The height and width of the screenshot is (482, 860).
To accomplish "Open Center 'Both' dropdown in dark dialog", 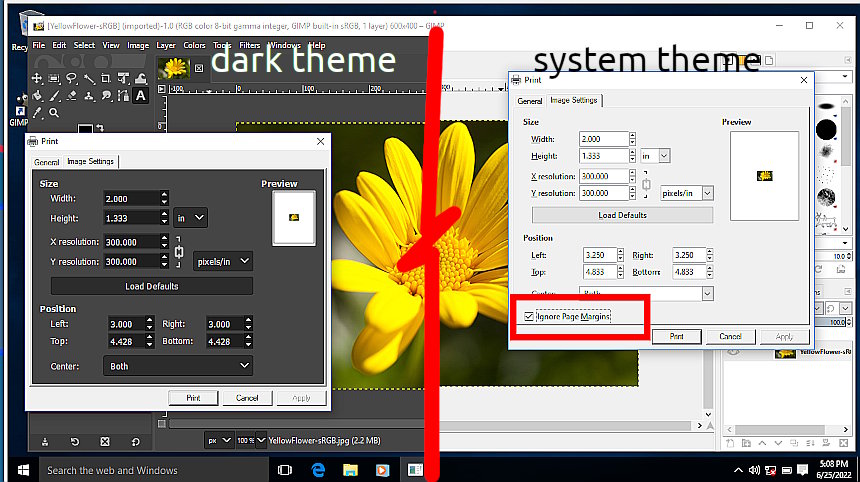I will pos(178,366).
